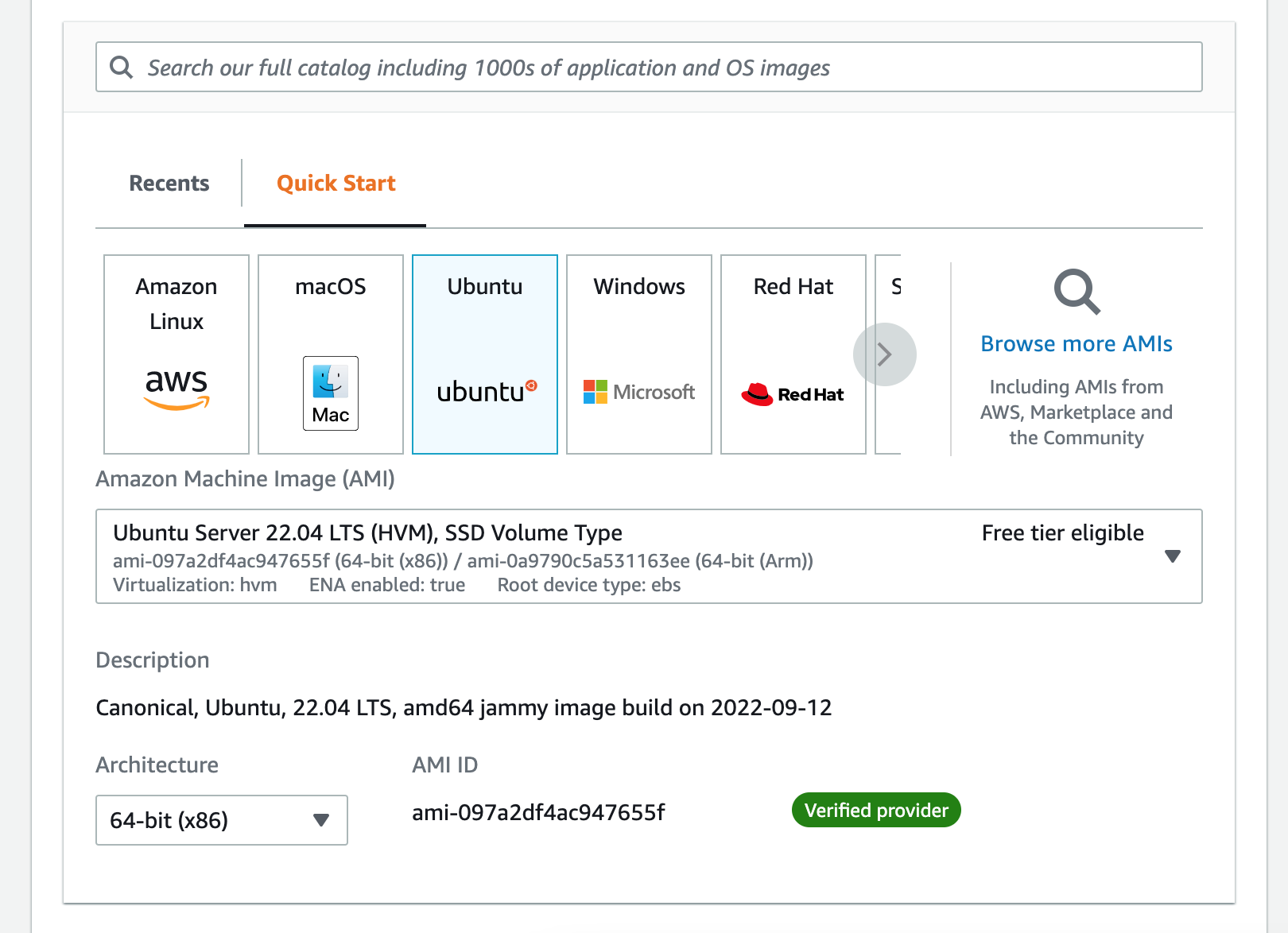Click the Free tier eligible label

1063,533
